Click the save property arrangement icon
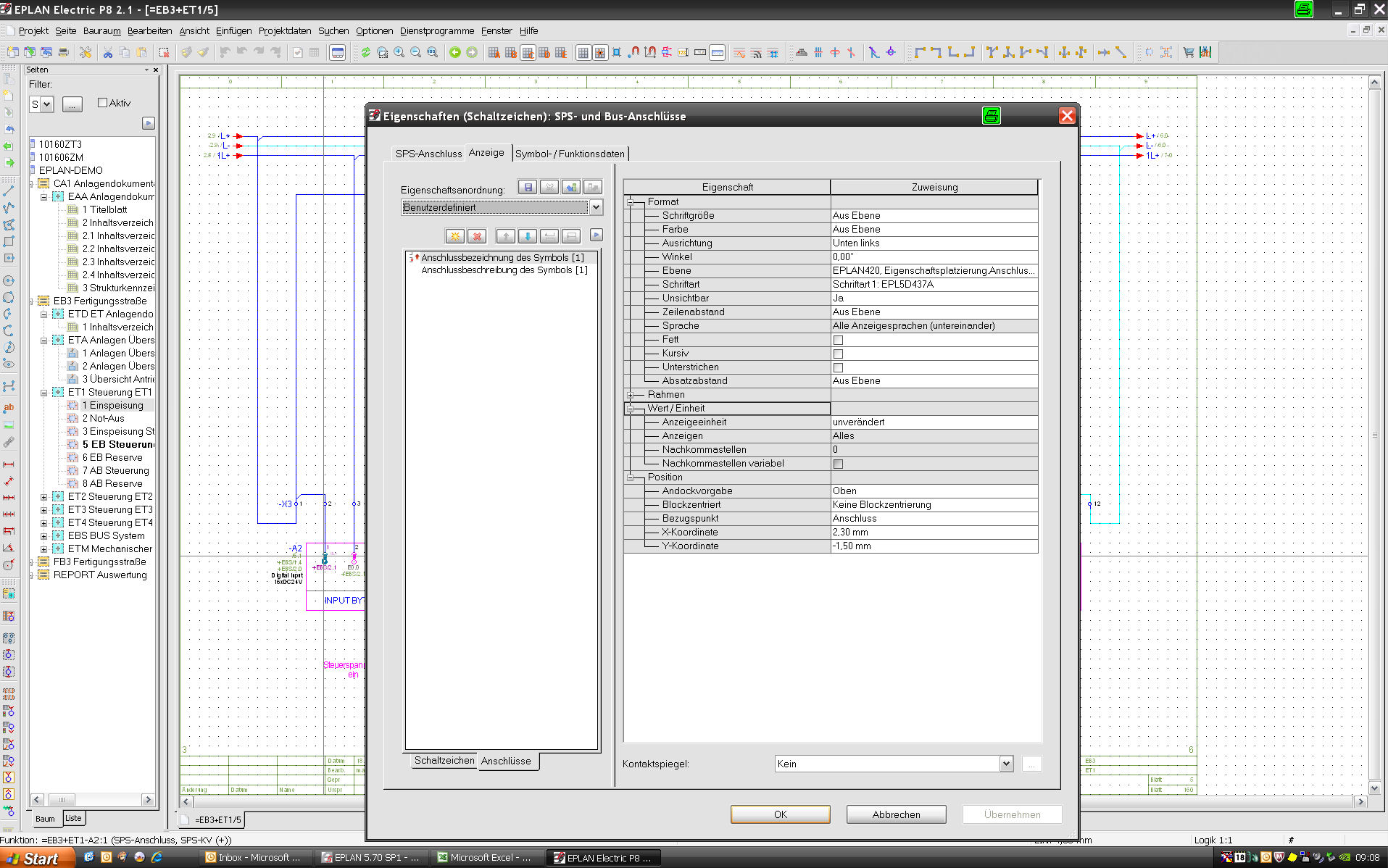This screenshot has width=1388, height=868. click(x=528, y=188)
